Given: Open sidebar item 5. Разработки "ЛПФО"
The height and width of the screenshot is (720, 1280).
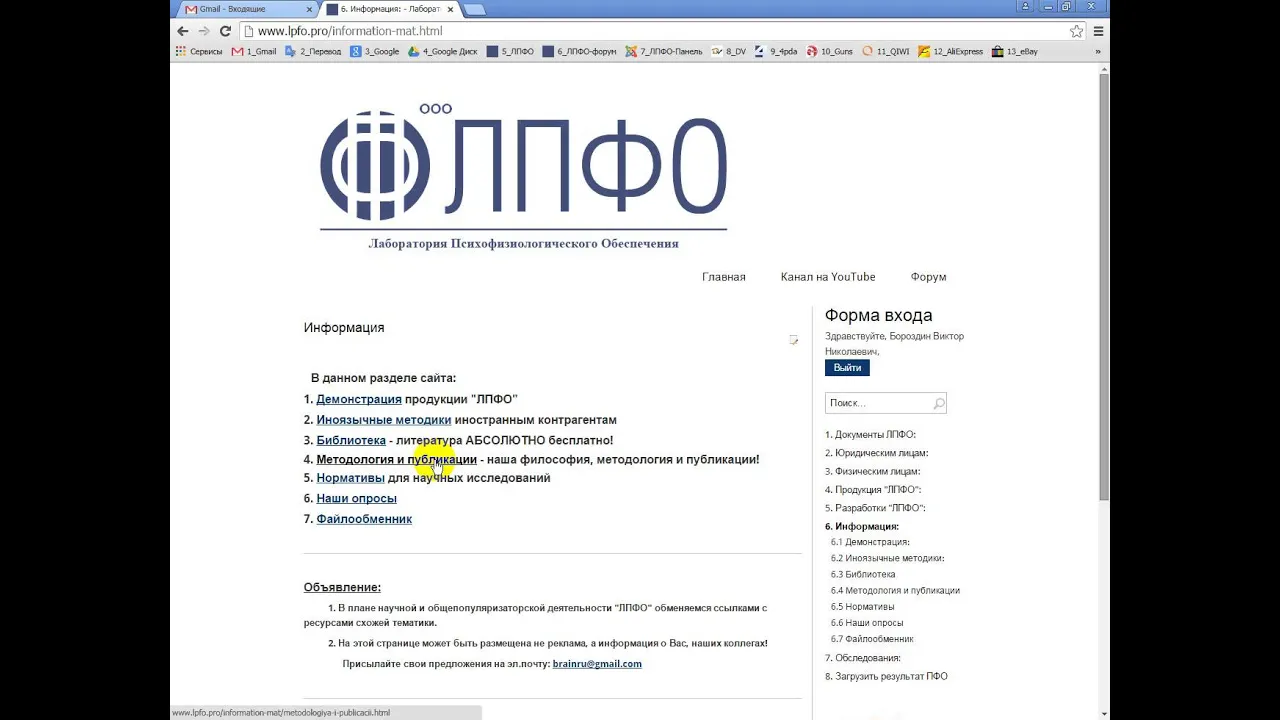Looking at the screenshot, I should click(x=875, y=508).
